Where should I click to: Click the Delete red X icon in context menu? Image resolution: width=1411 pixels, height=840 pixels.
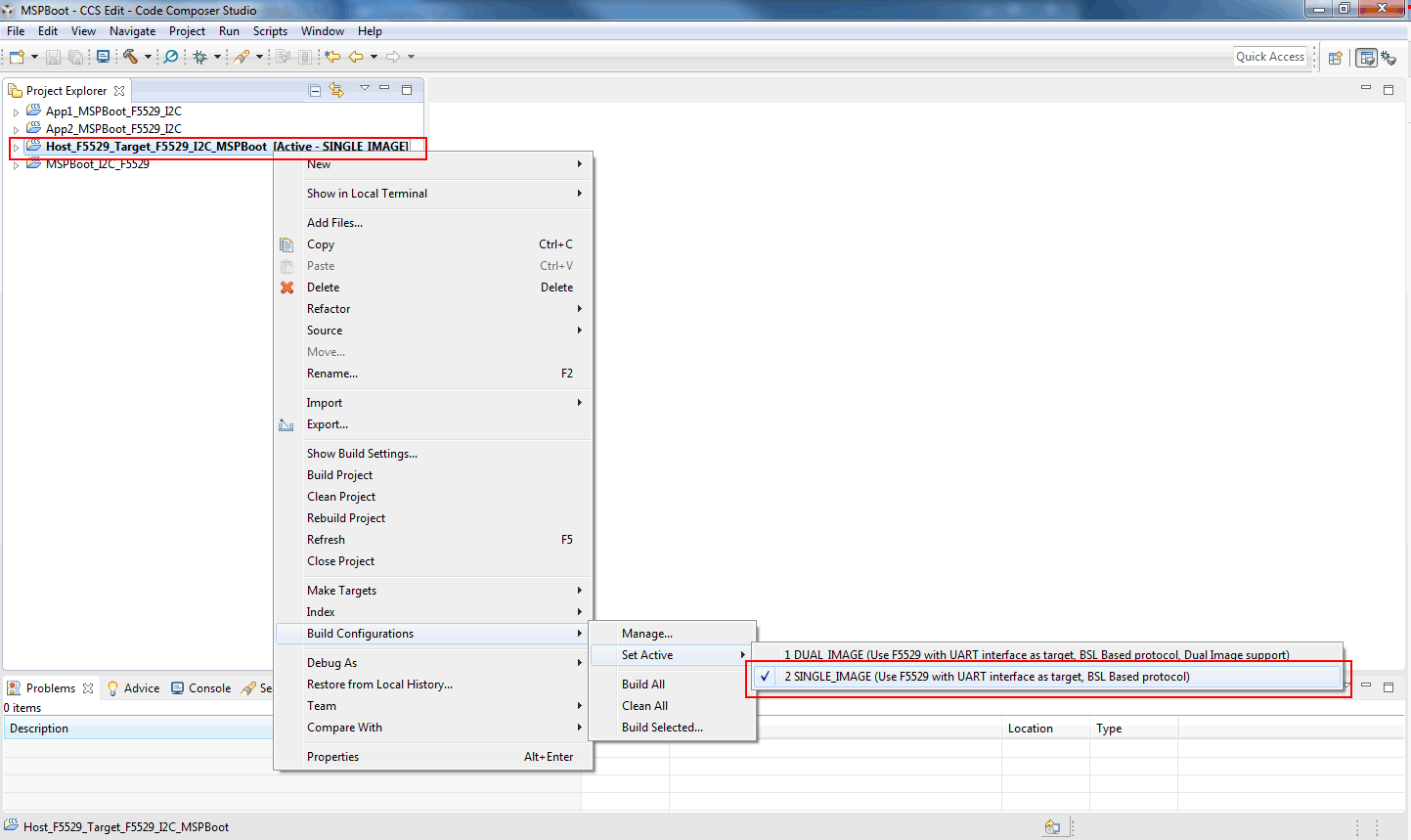[287, 287]
